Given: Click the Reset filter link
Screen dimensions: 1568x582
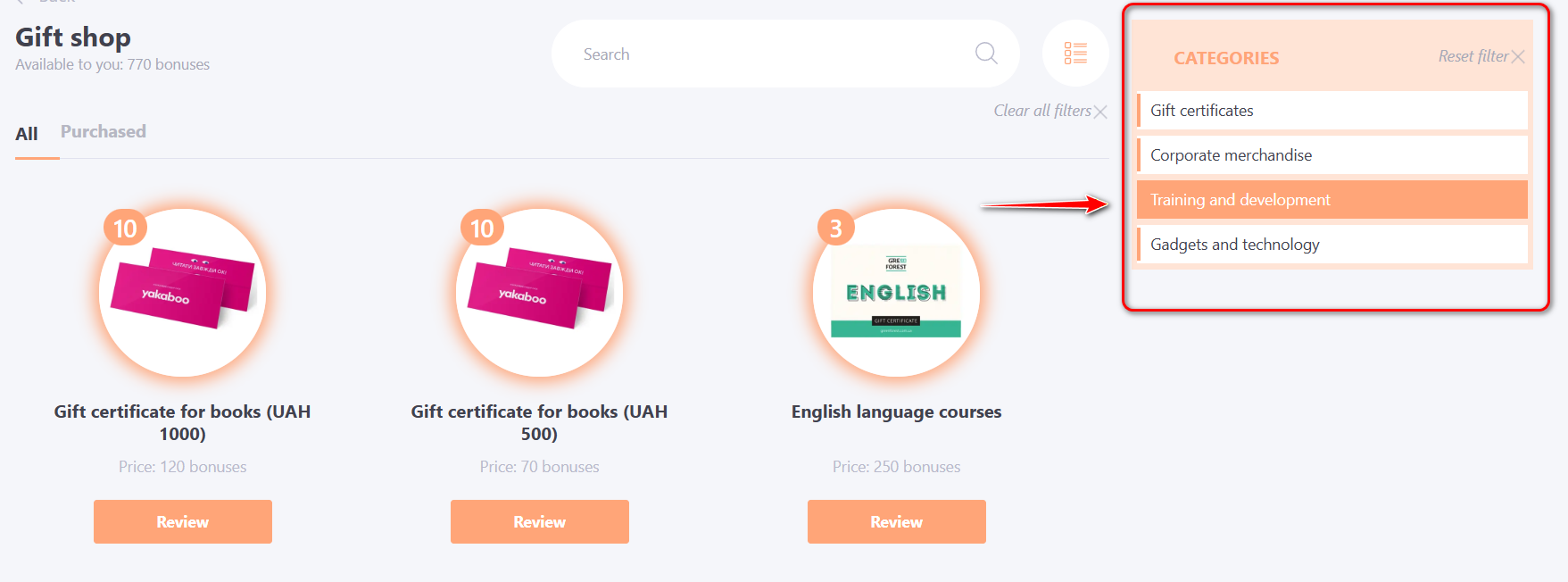Looking at the screenshot, I should pyautogui.click(x=1473, y=56).
